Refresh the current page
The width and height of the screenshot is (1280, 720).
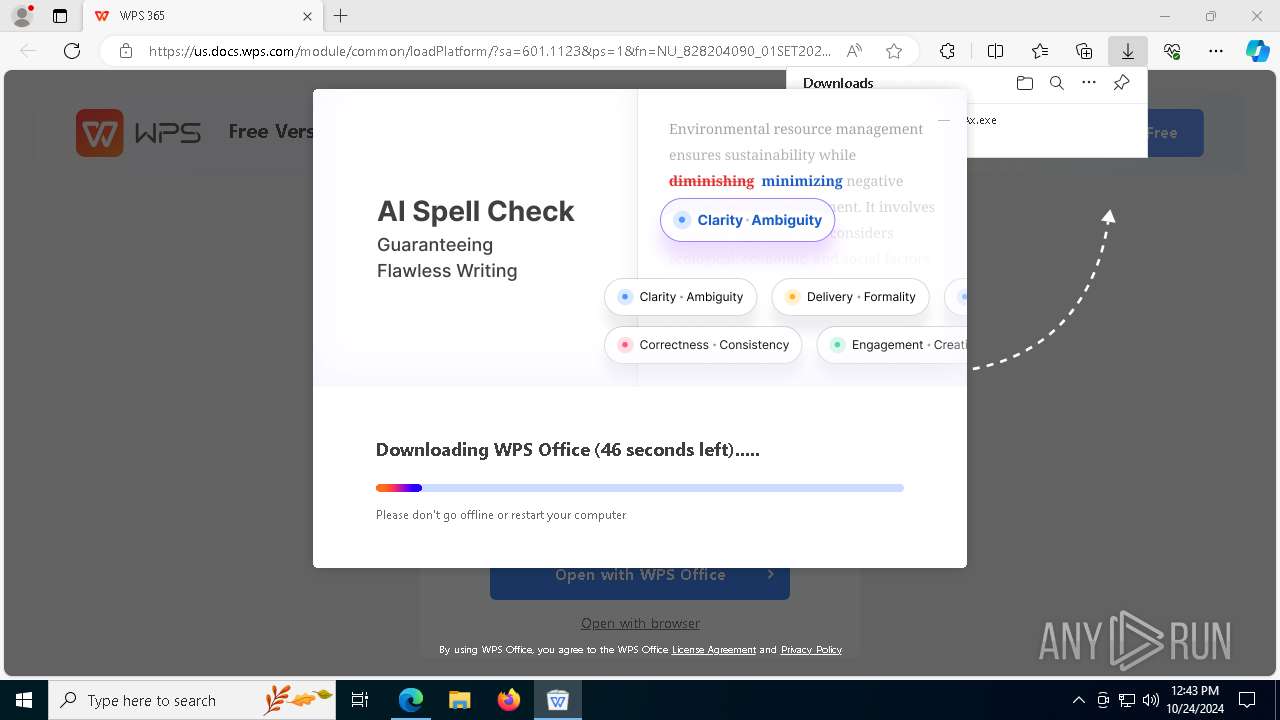72,51
